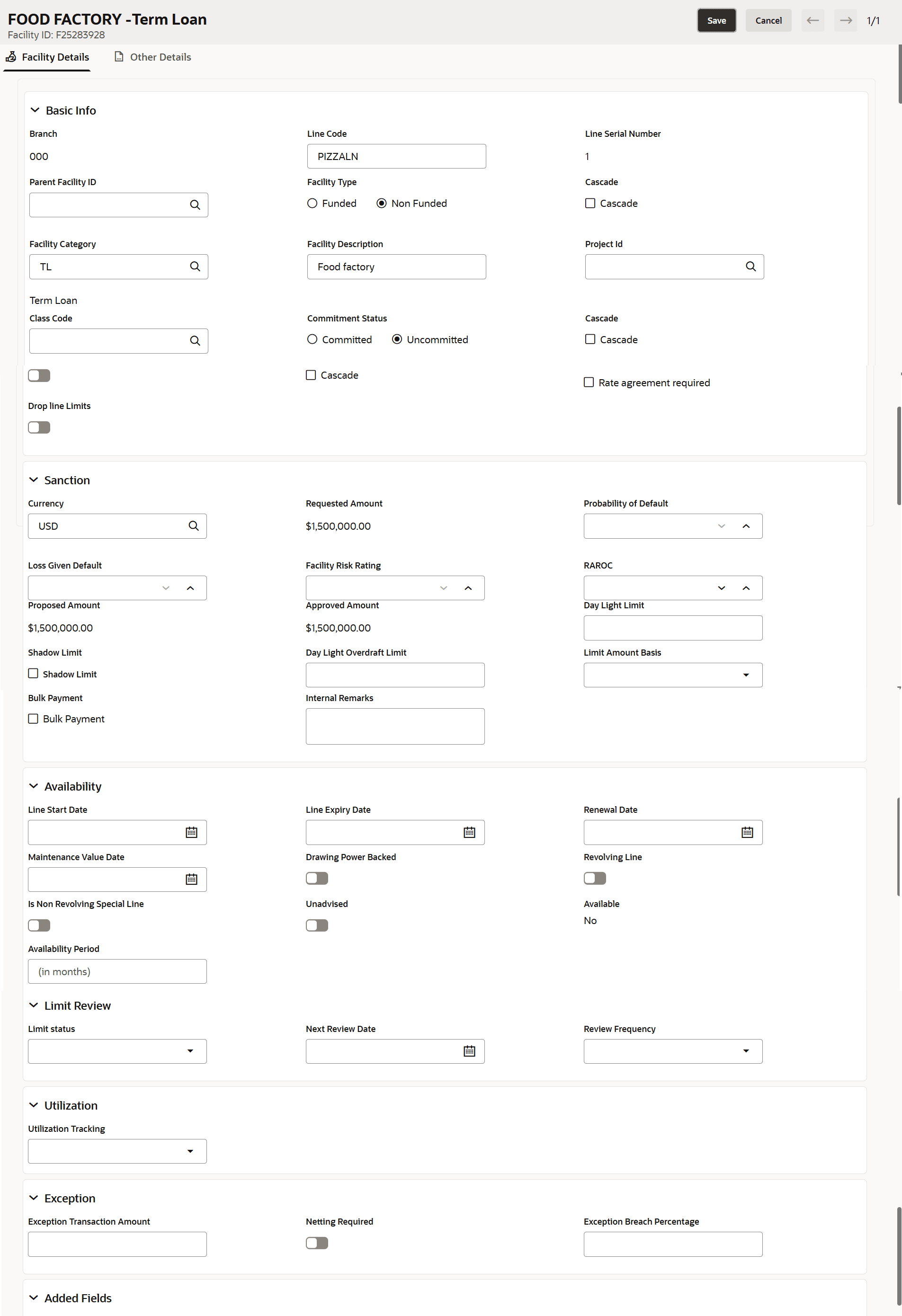Increase Loss Given Default value
The width and height of the screenshot is (902, 1316).
click(x=190, y=588)
